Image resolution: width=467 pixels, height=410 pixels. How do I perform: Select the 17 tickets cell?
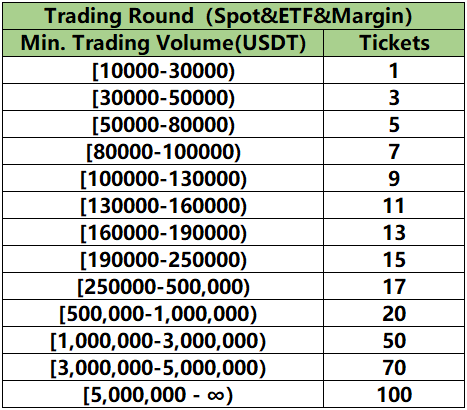click(x=394, y=286)
